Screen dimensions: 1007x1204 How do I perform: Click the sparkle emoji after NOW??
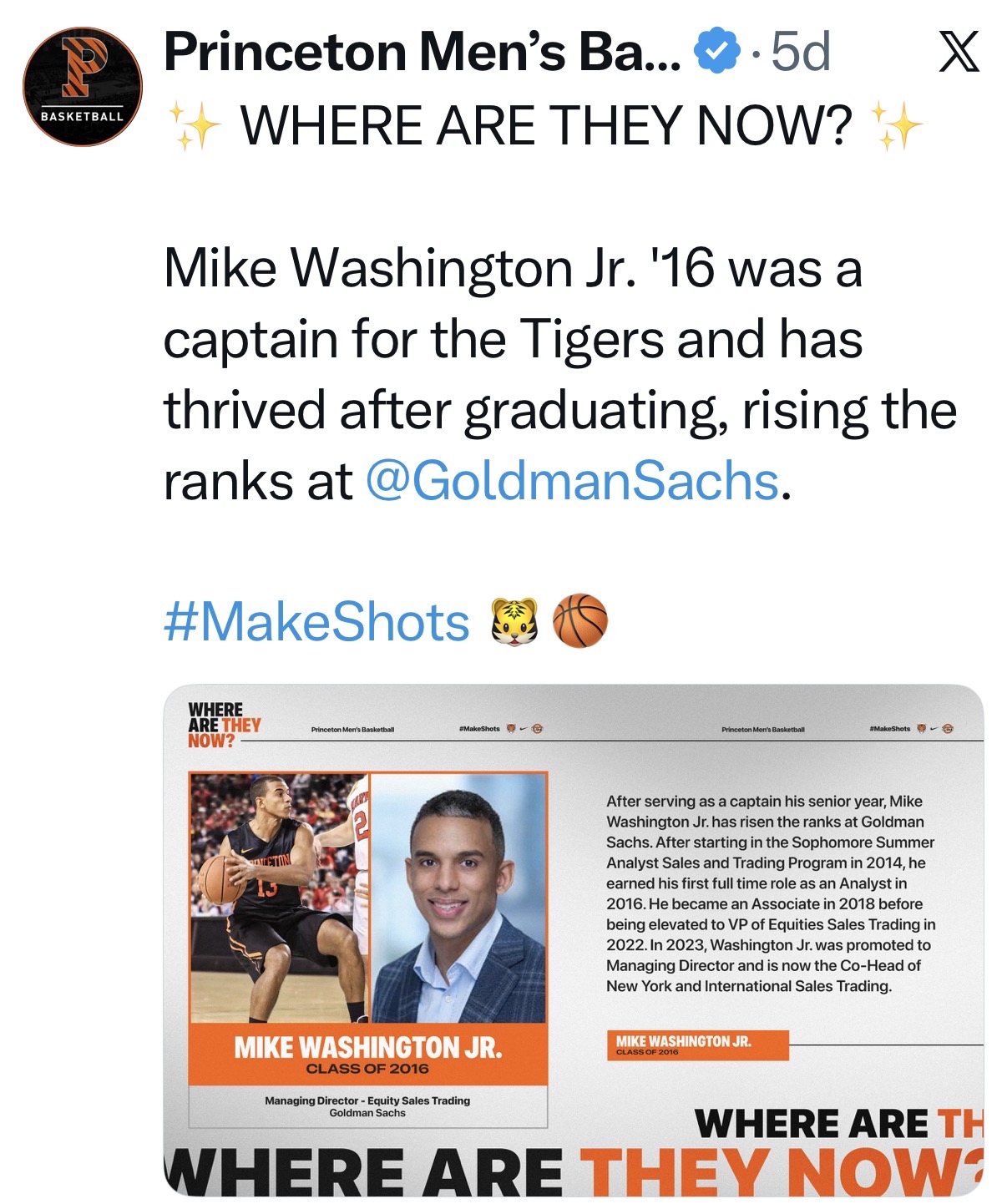coord(897,126)
